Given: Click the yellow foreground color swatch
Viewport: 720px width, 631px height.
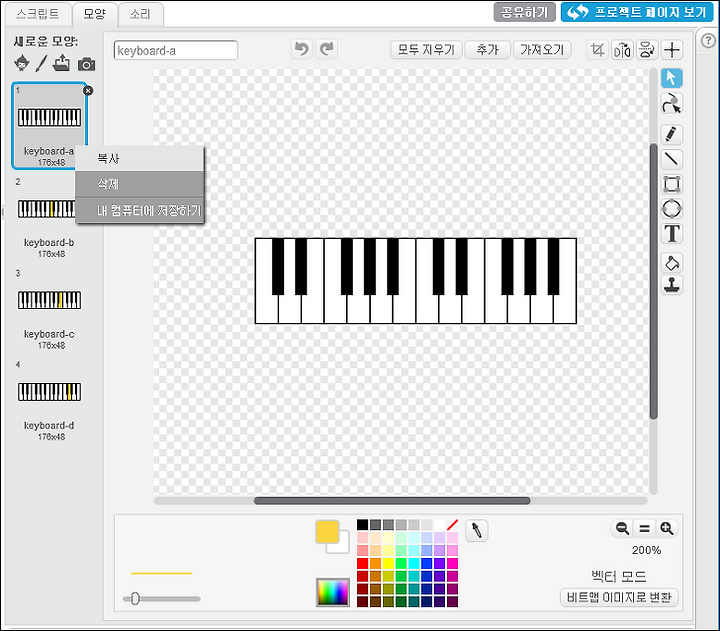Looking at the screenshot, I should click(327, 532).
